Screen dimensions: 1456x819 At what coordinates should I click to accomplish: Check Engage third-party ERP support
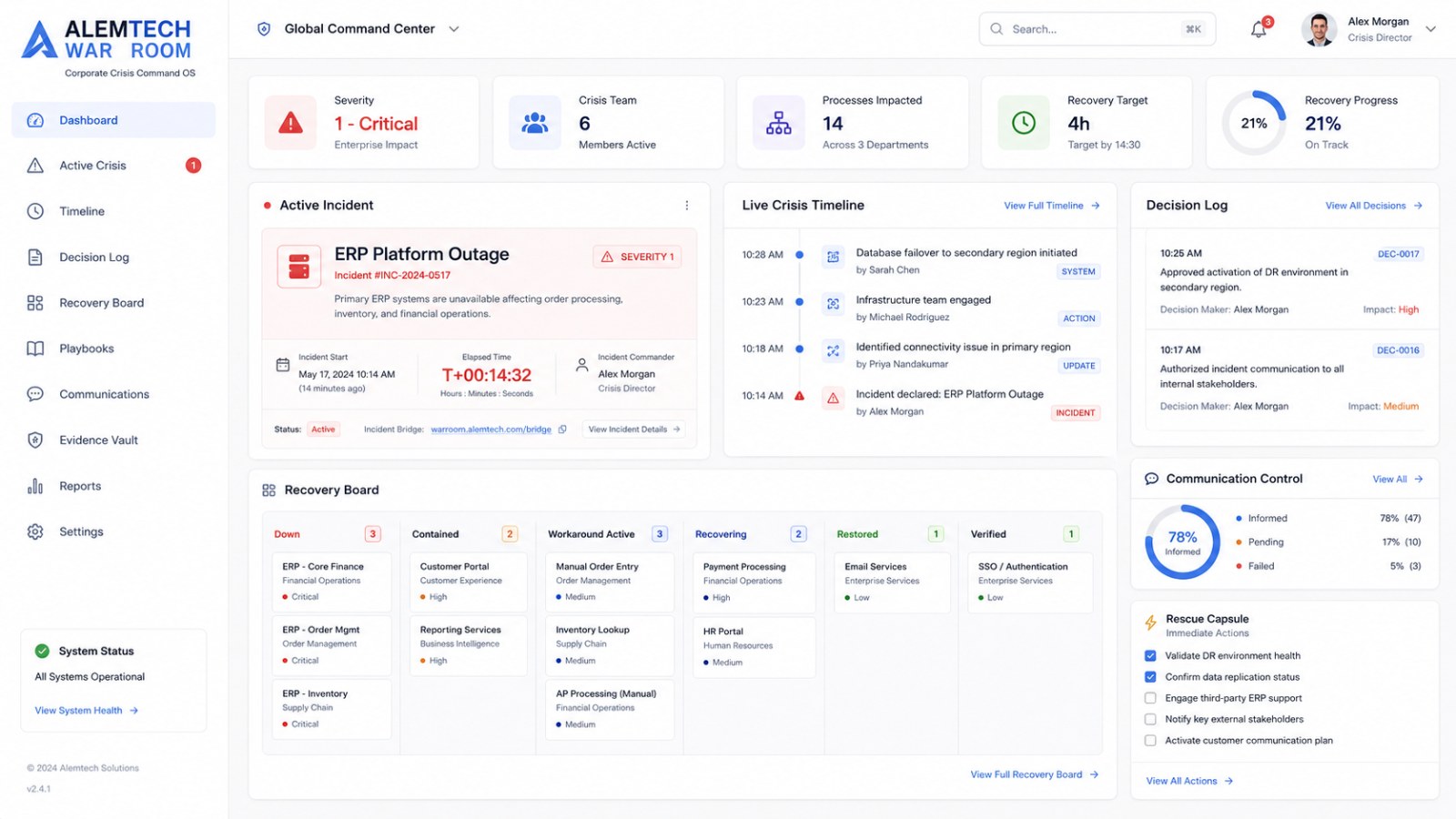tap(1150, 699)
